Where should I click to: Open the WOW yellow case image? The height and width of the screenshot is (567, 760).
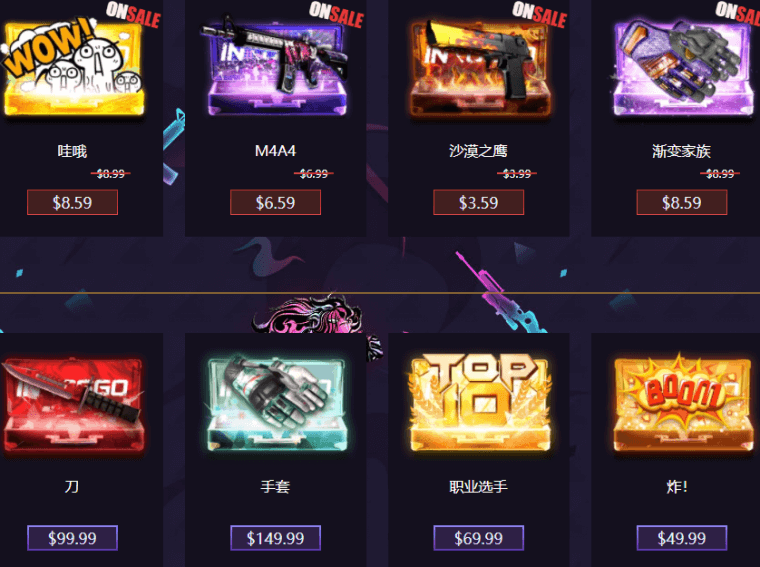coord(73,67)
